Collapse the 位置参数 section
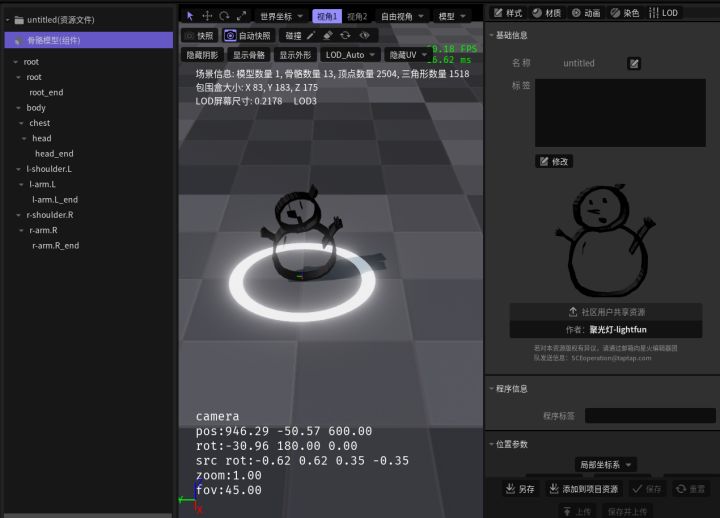Image resolution: width=720 pixels, height=518 pixels. 491,444
